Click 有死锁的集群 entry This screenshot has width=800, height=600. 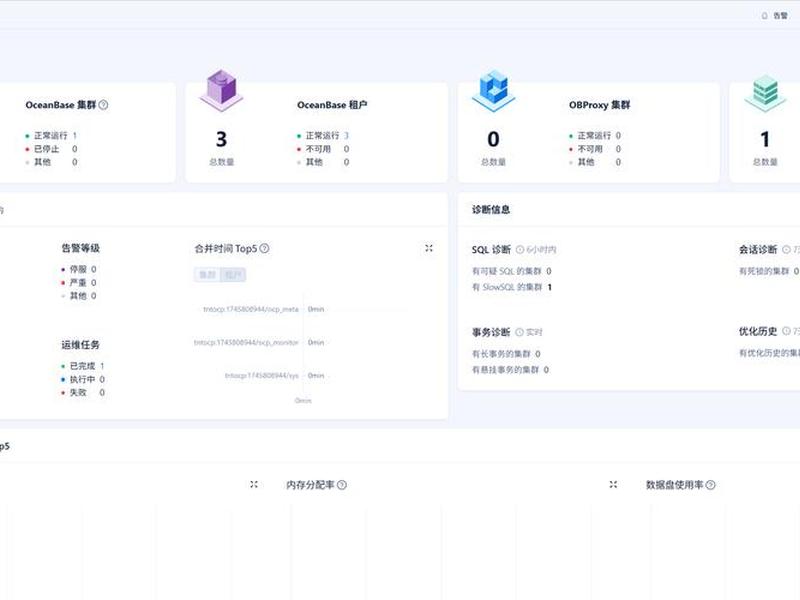pos(769,271)
